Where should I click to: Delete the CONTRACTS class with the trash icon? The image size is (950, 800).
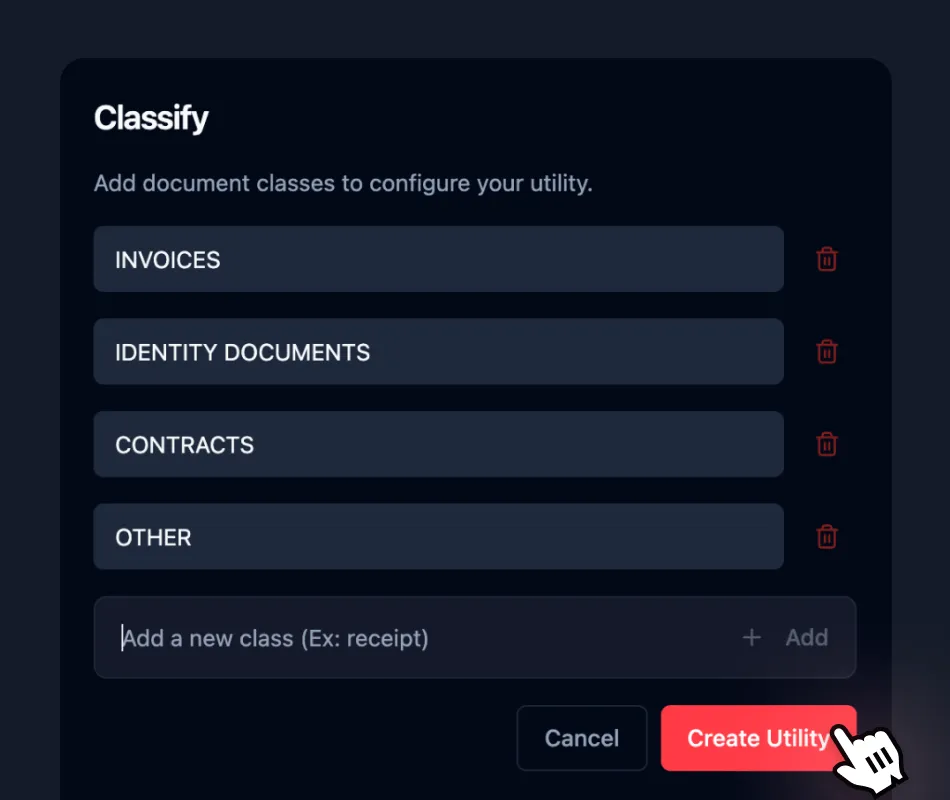[826, 444]
